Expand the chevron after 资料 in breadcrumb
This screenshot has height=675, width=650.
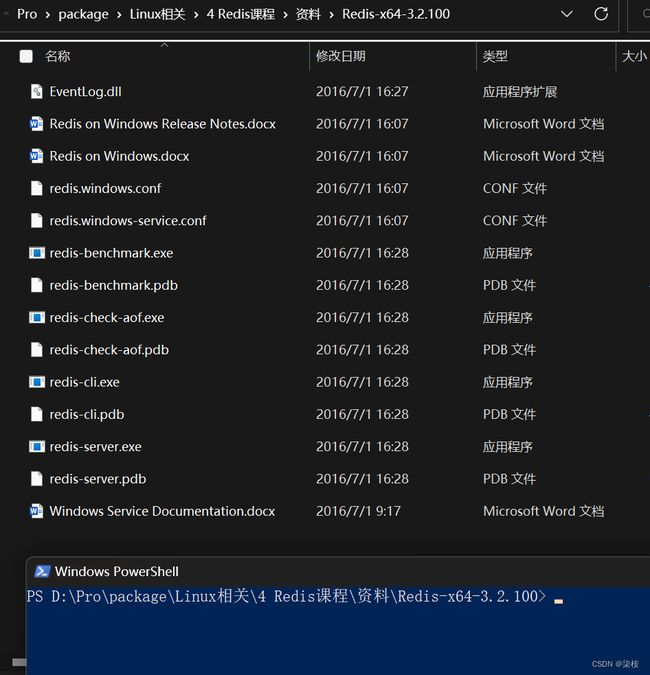331,15
